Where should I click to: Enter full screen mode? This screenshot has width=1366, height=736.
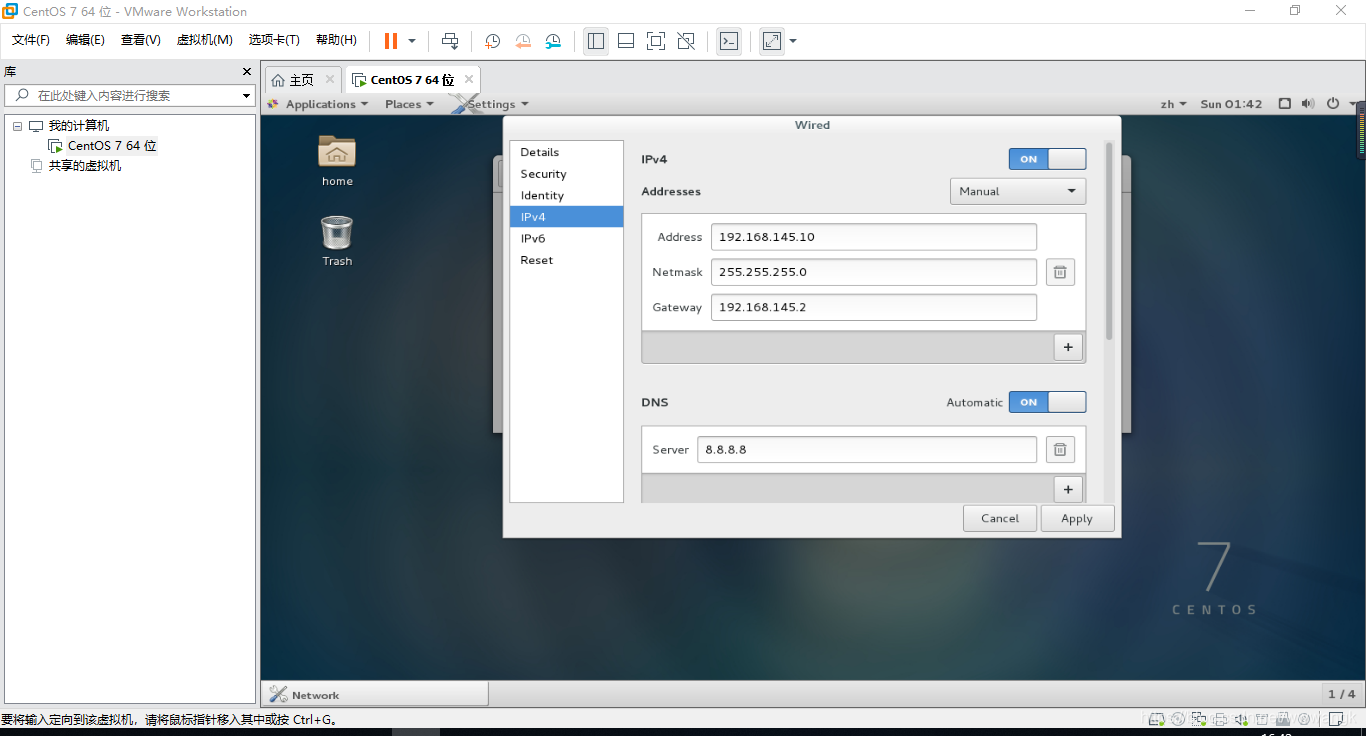[656, 41]
